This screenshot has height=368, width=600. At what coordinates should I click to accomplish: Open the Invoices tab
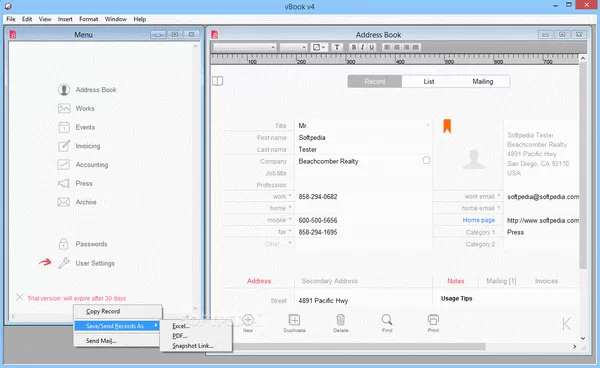click(546, 281)
